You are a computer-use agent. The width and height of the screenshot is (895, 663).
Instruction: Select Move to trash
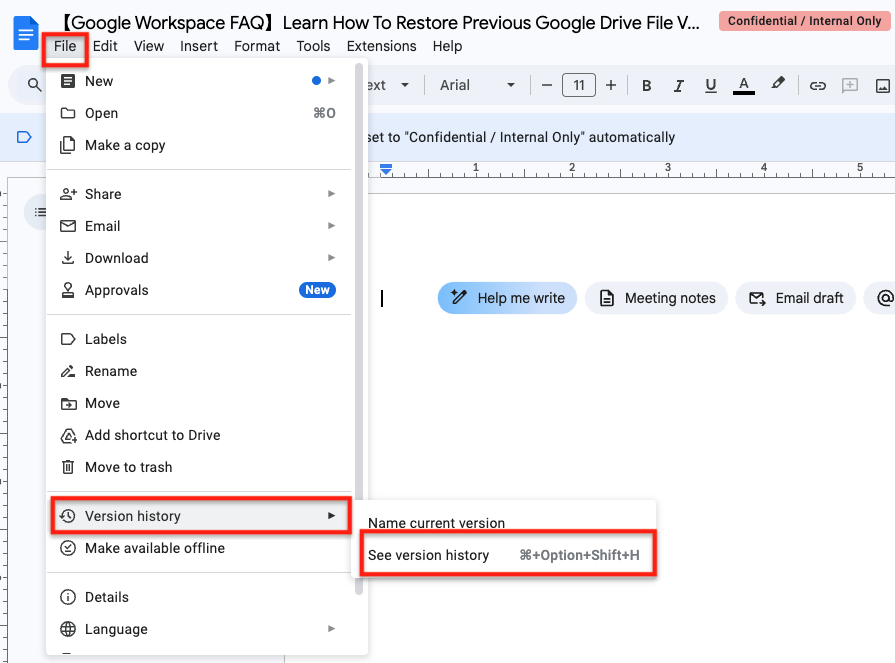(x=199, y=467)
